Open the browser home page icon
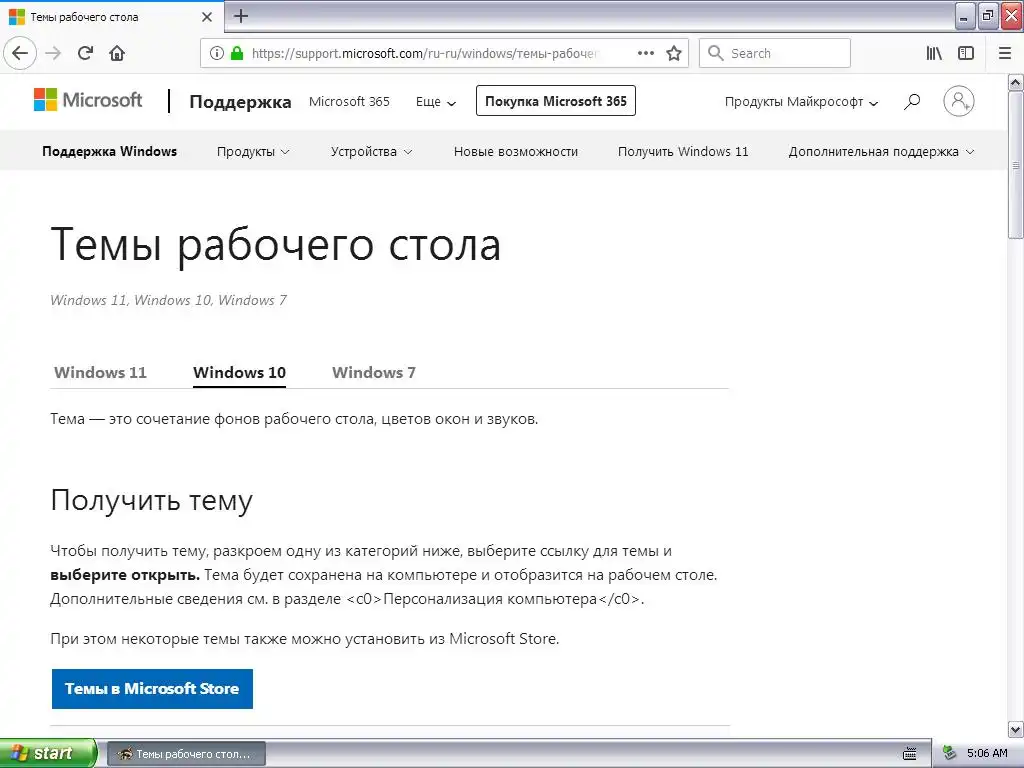This screenshot has width=1024, height=768. pos(117,53)
